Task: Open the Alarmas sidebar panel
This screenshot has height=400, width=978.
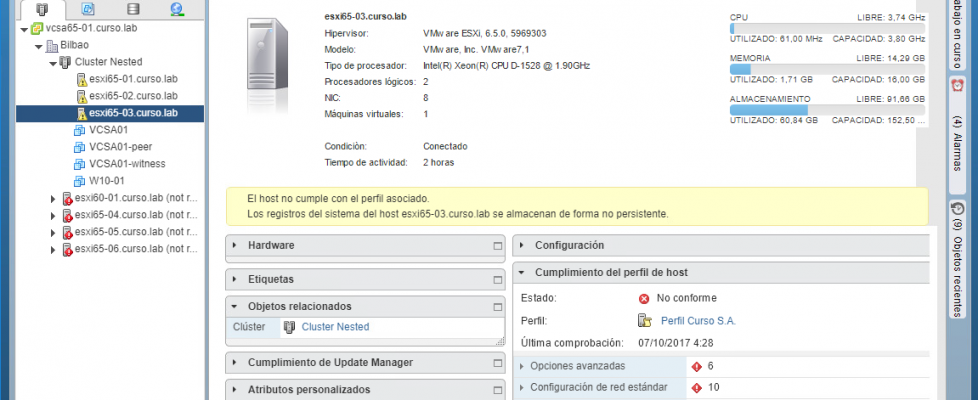Action: 957,134
